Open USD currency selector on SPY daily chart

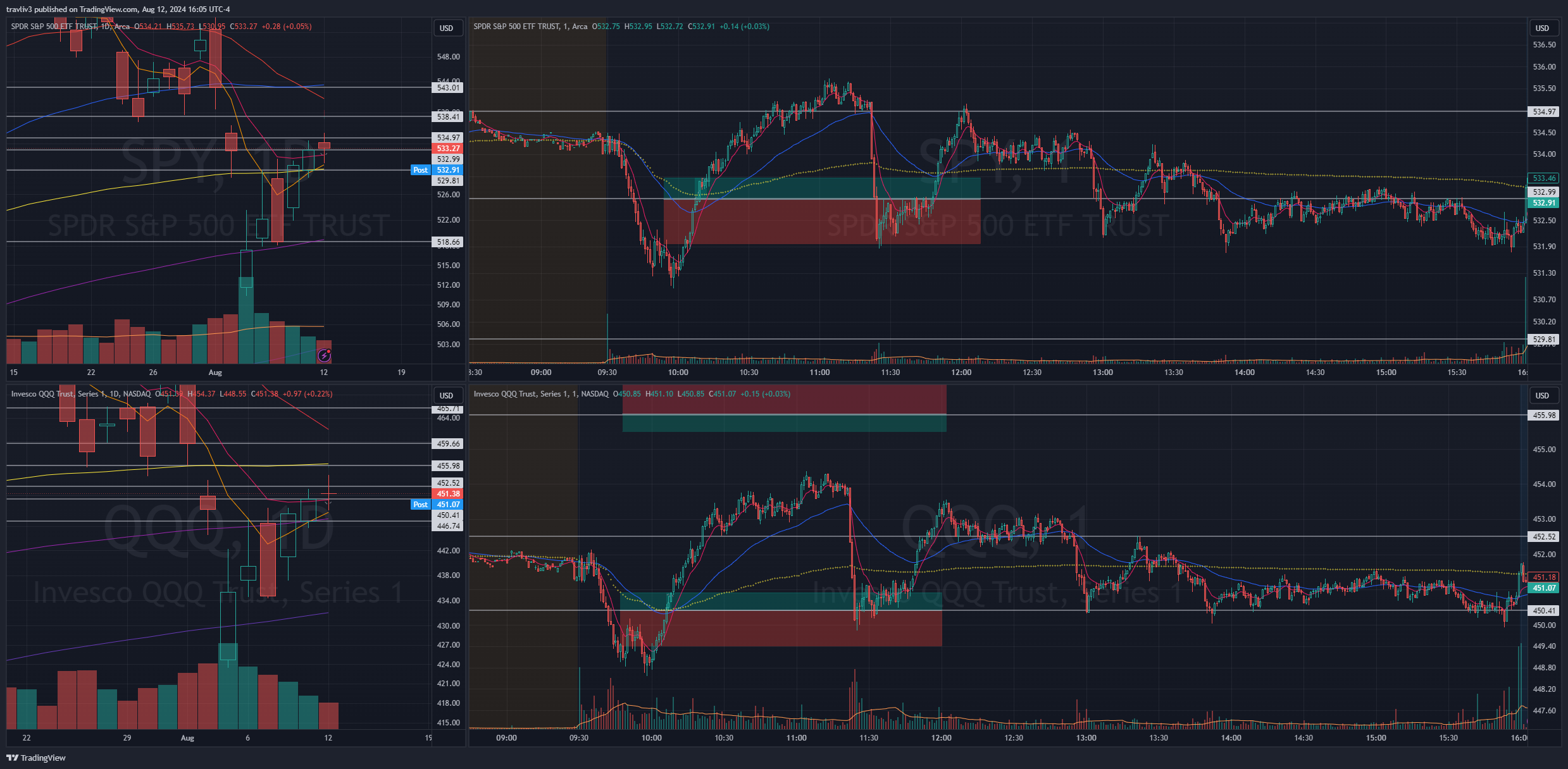[447, 28]
